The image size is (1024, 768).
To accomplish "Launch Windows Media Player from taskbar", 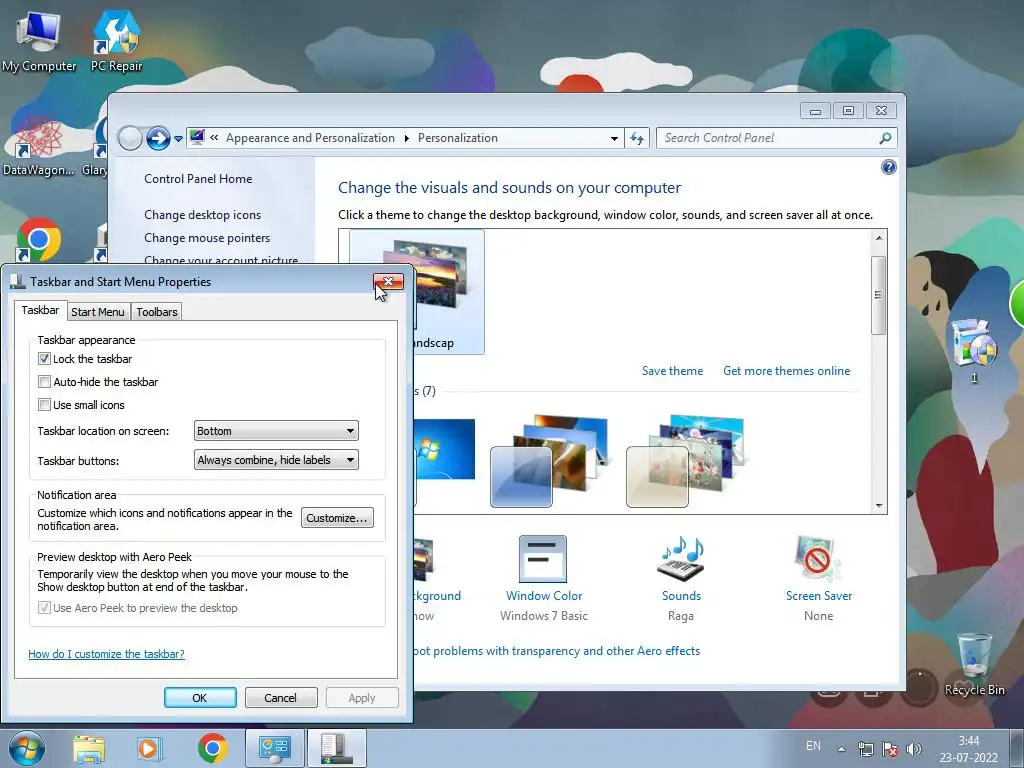I will point(150,748).
